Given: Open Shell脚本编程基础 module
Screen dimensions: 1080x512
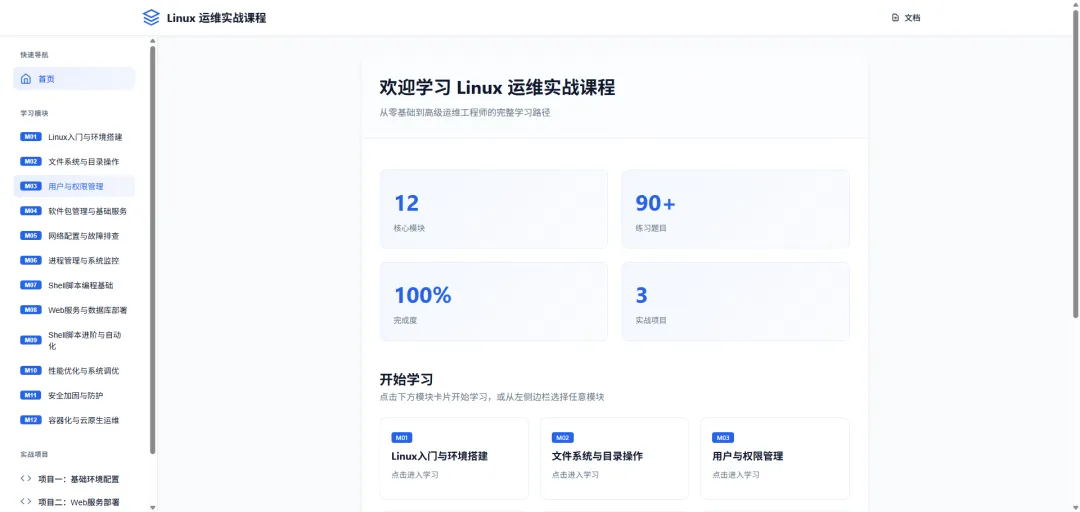Looking at the screenshot, I should 74,285.
